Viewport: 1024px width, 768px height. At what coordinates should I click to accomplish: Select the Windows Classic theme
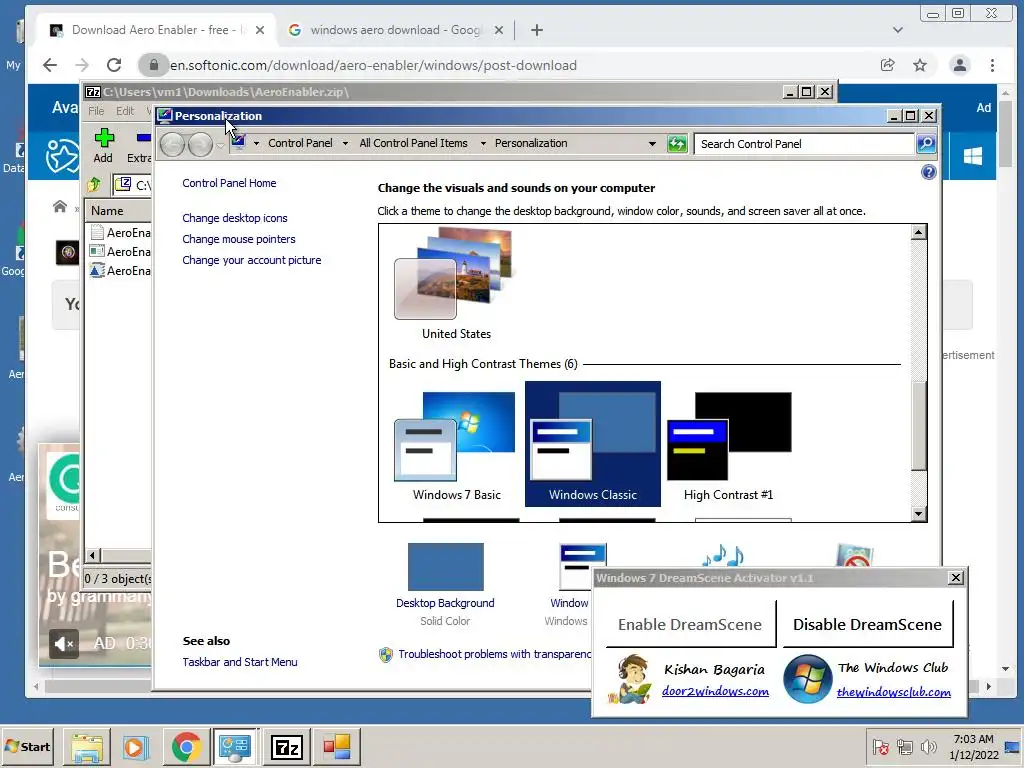(x=592, y=444)
